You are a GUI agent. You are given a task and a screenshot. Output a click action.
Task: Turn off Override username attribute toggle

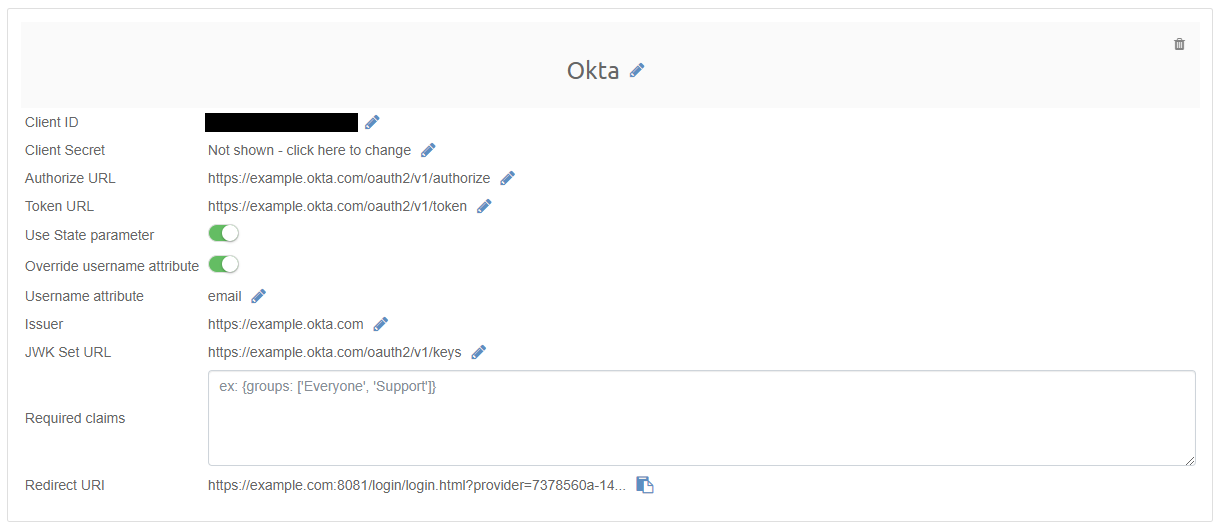pyautogui.click(x=223, y=265)
